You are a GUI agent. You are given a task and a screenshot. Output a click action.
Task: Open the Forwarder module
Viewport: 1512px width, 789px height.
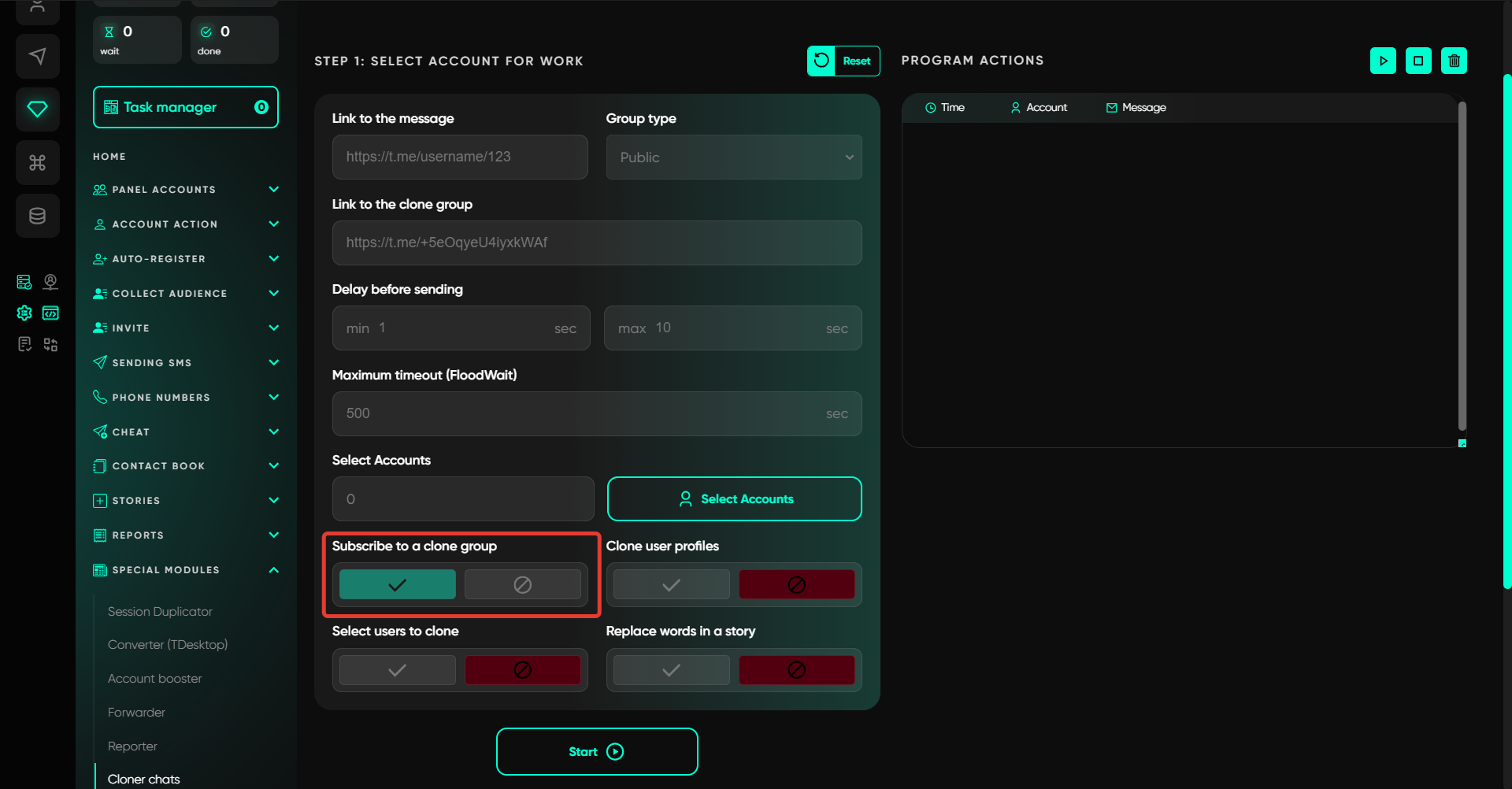(x=136, y=713)
